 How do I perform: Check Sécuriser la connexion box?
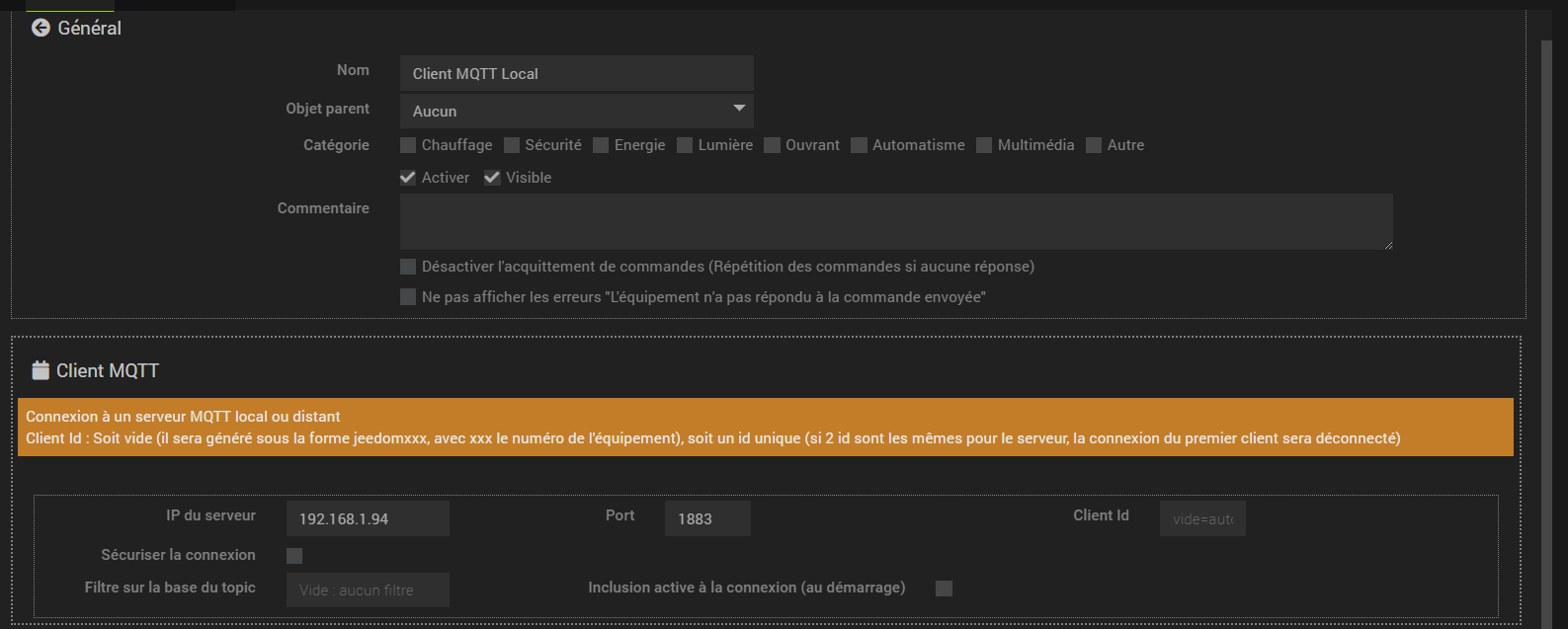[294, 556]
